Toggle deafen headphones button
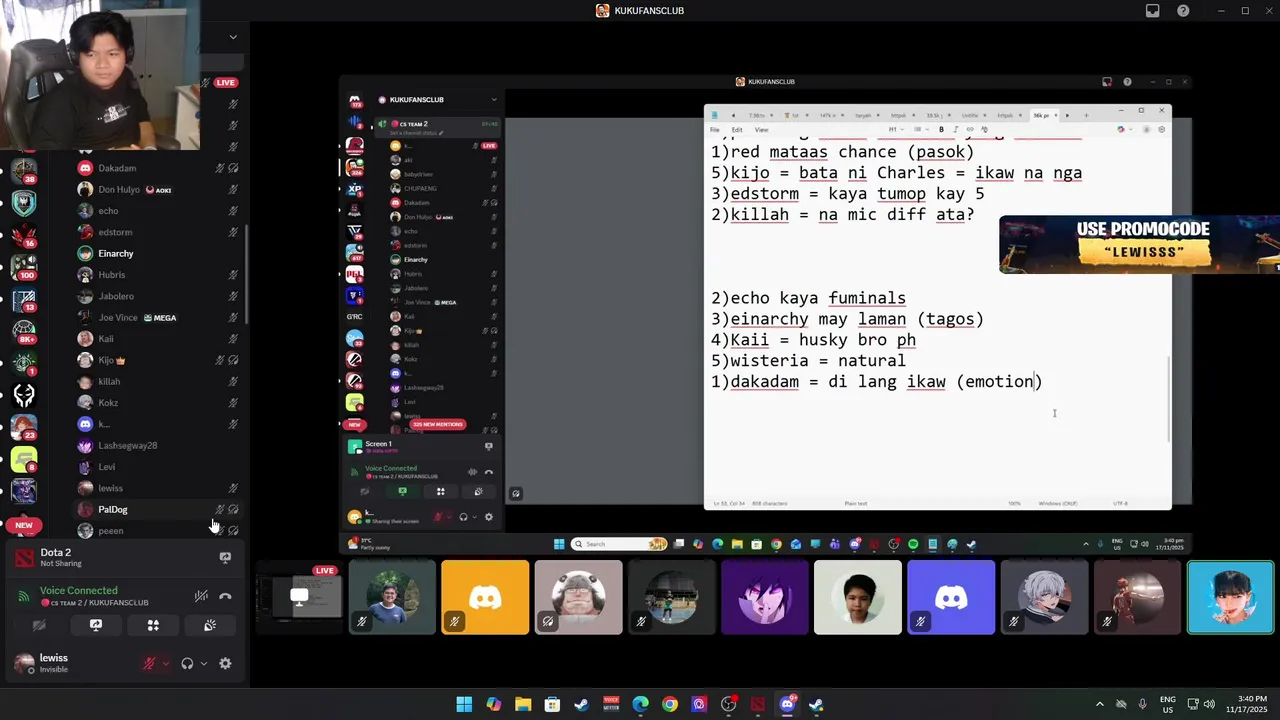Image resolution: width=1280 pixels, height=720 pixels. tap(187, 663)
